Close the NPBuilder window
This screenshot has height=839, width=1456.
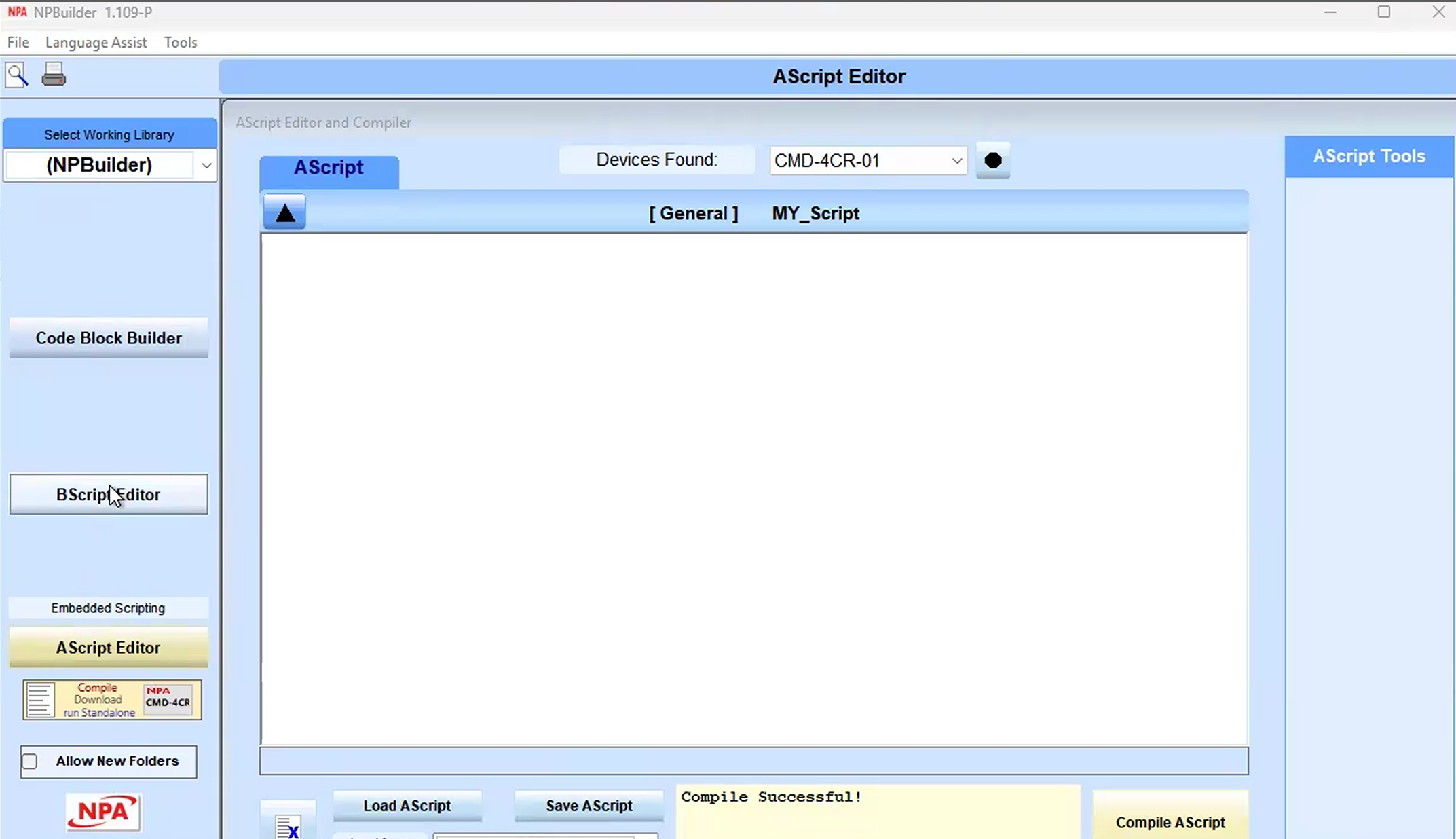(x=1438, y=12)
